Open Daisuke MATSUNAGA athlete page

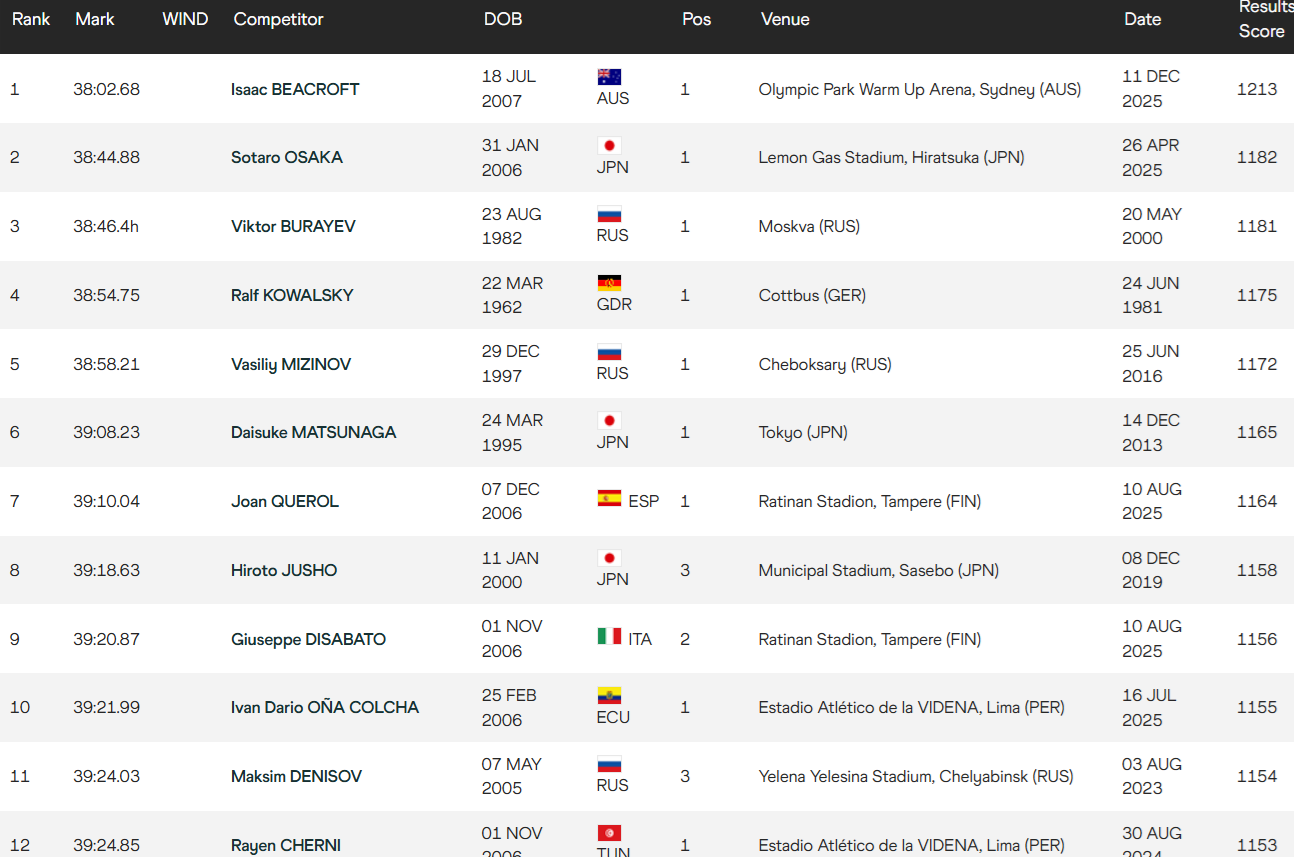point(313,433)
